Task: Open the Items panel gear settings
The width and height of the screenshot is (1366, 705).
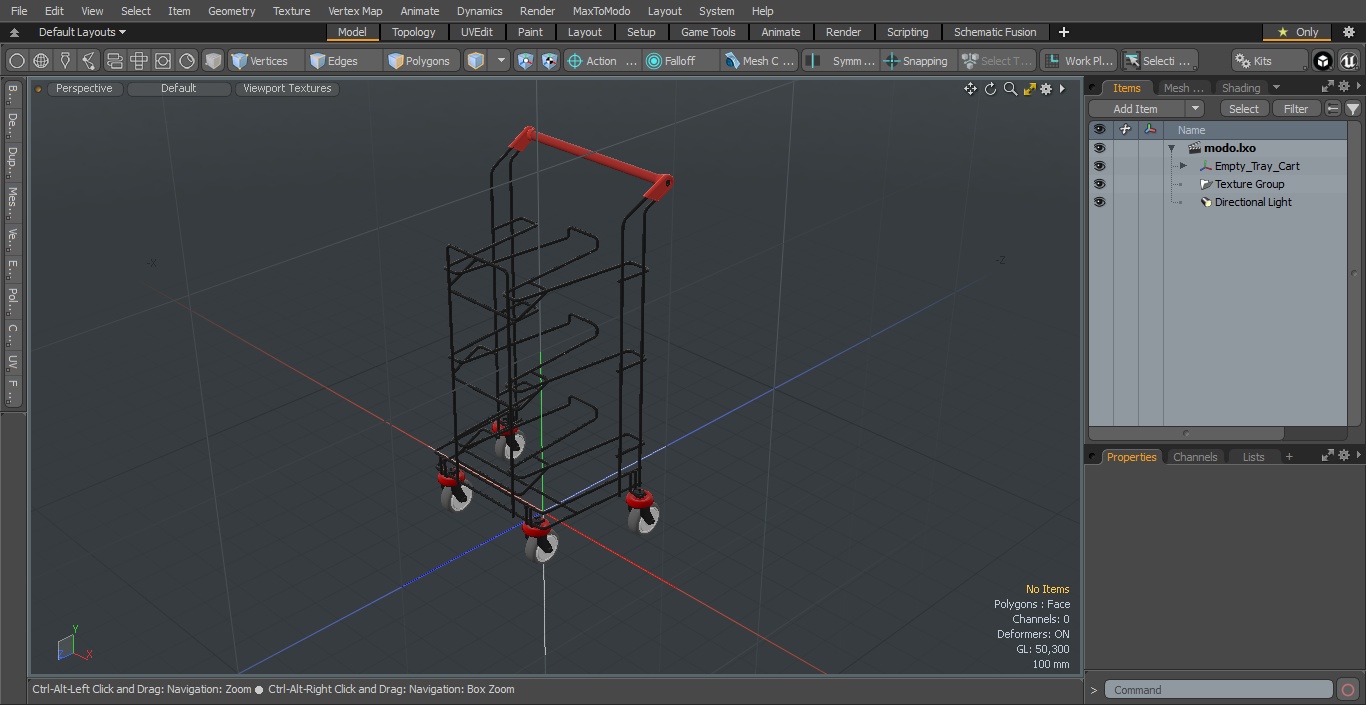Action: point(1344,87)
